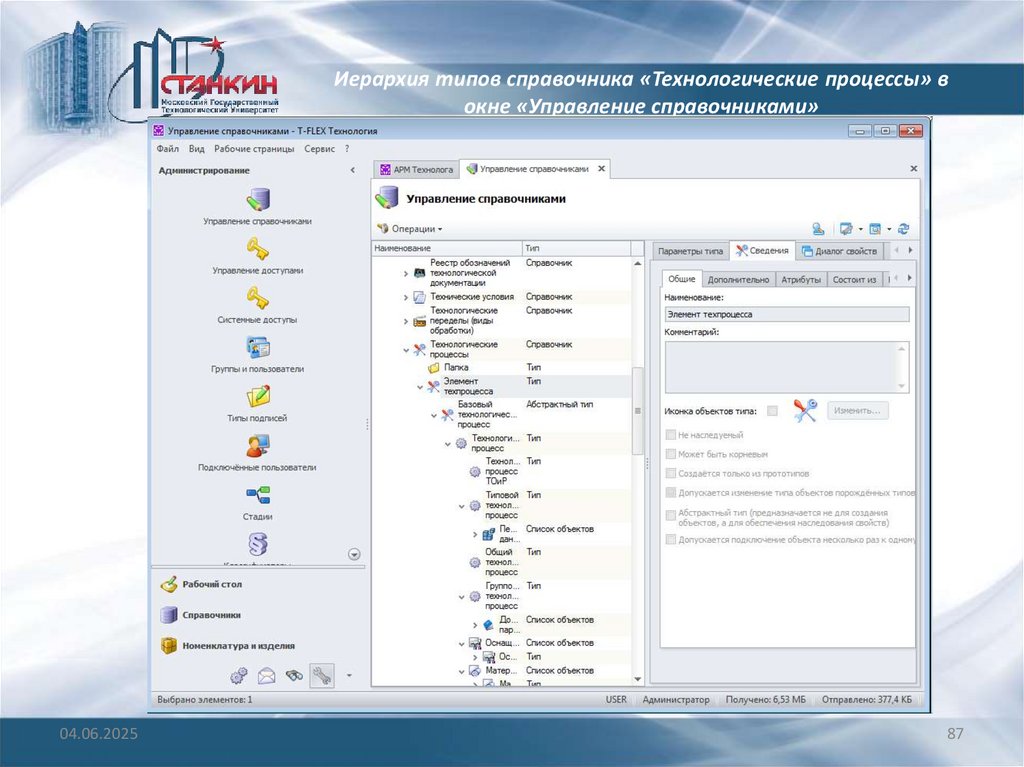Toggle the Не наследуемый checkbox

[x=671, y=435]
